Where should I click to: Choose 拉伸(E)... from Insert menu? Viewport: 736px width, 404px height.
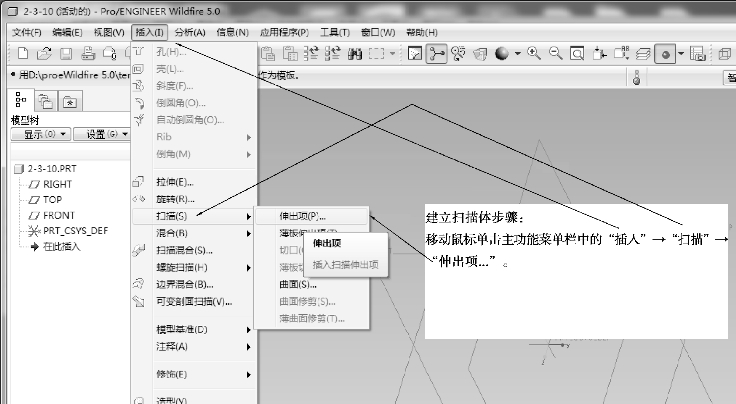(x=194, y=182)
